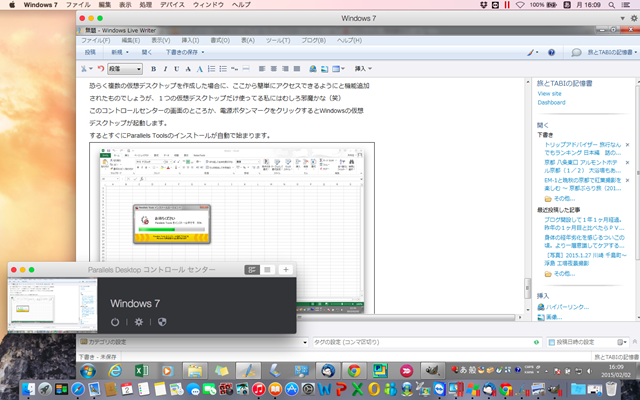Open Chrome from the Windows taskbar

click(354, 371)
